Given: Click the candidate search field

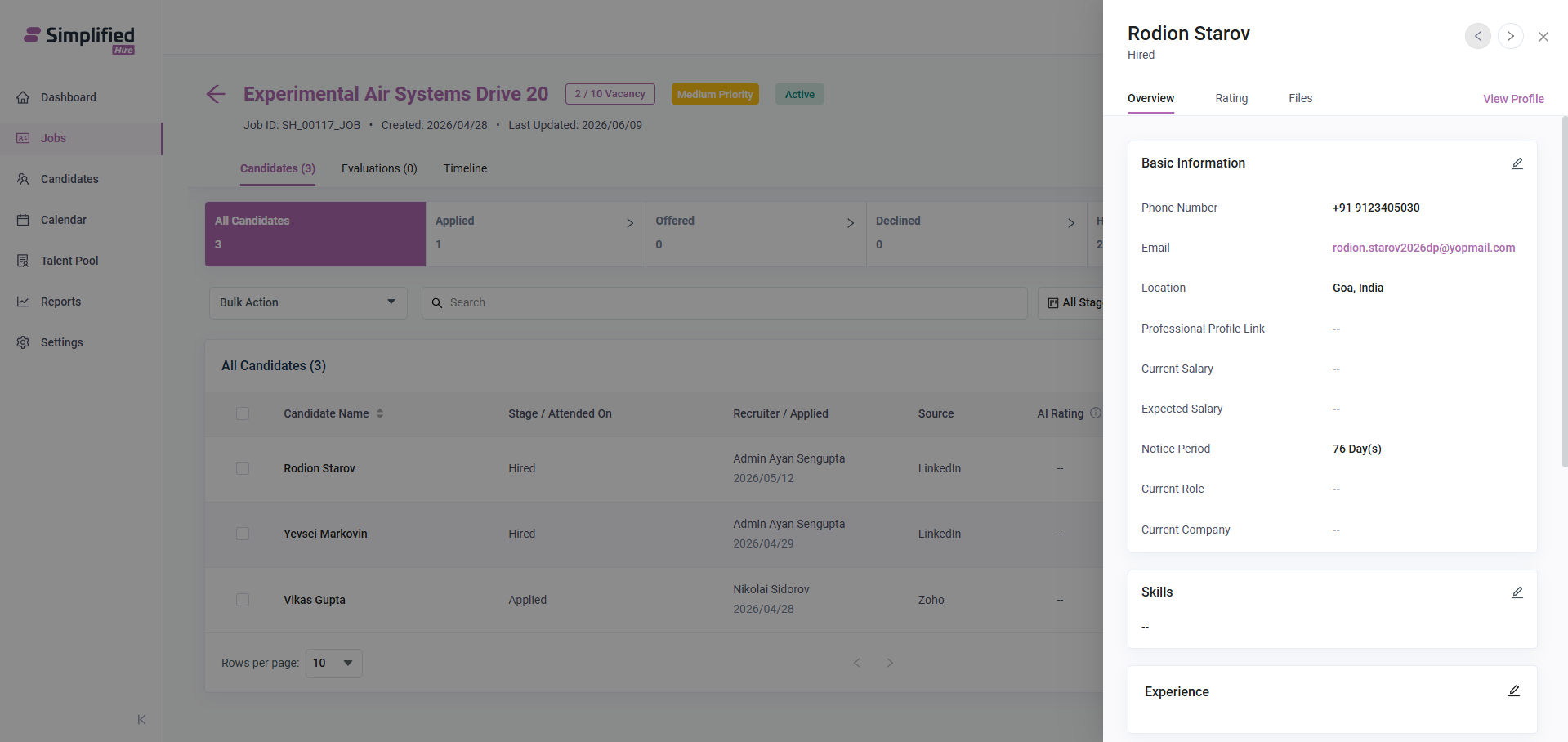Looking at the screenshot, I should (725, 302).
